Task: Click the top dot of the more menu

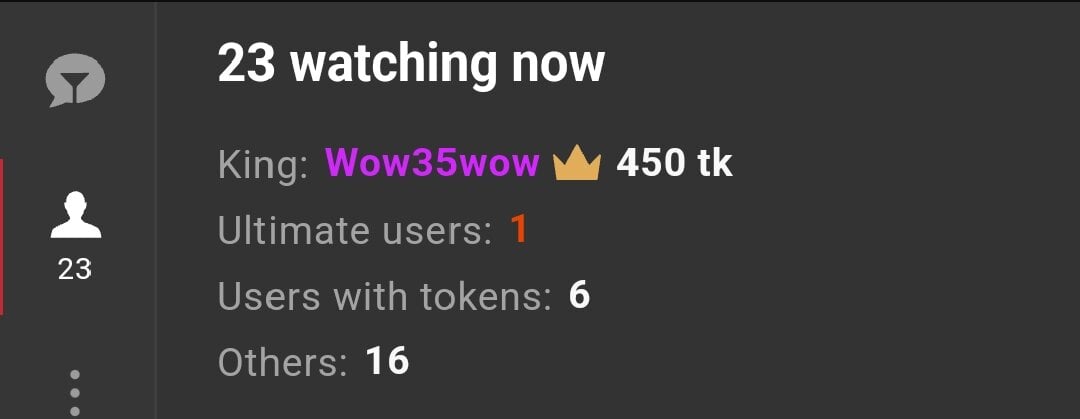Action: tap(75, 376)
